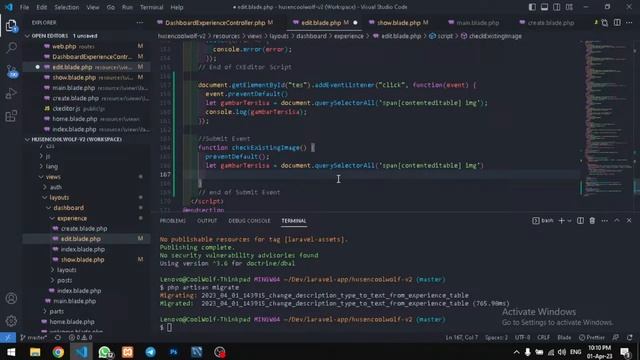
Task: Open the File menu
Action: (x=24, y=7)
